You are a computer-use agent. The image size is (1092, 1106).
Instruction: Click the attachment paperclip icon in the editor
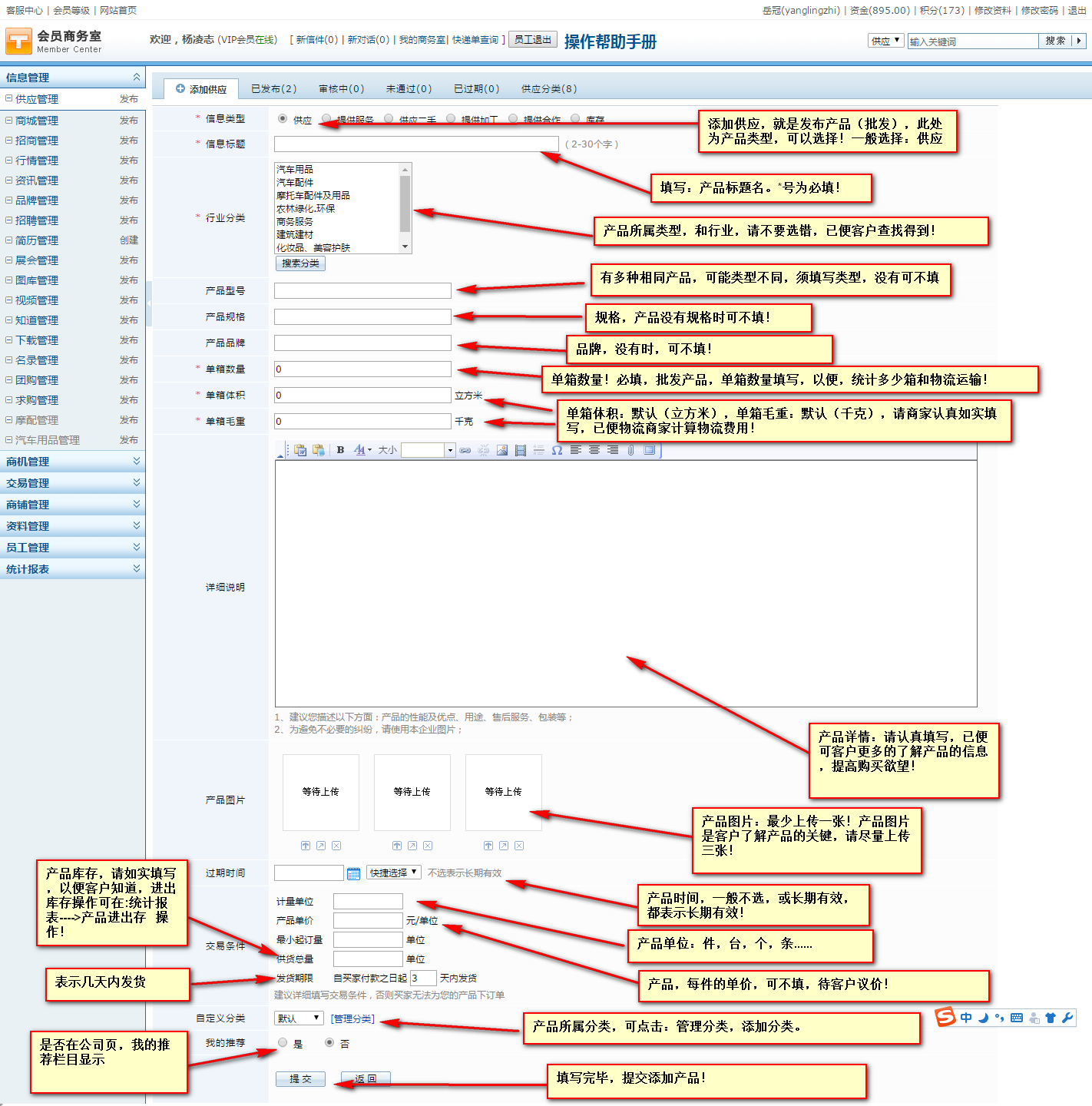point(630,450)
